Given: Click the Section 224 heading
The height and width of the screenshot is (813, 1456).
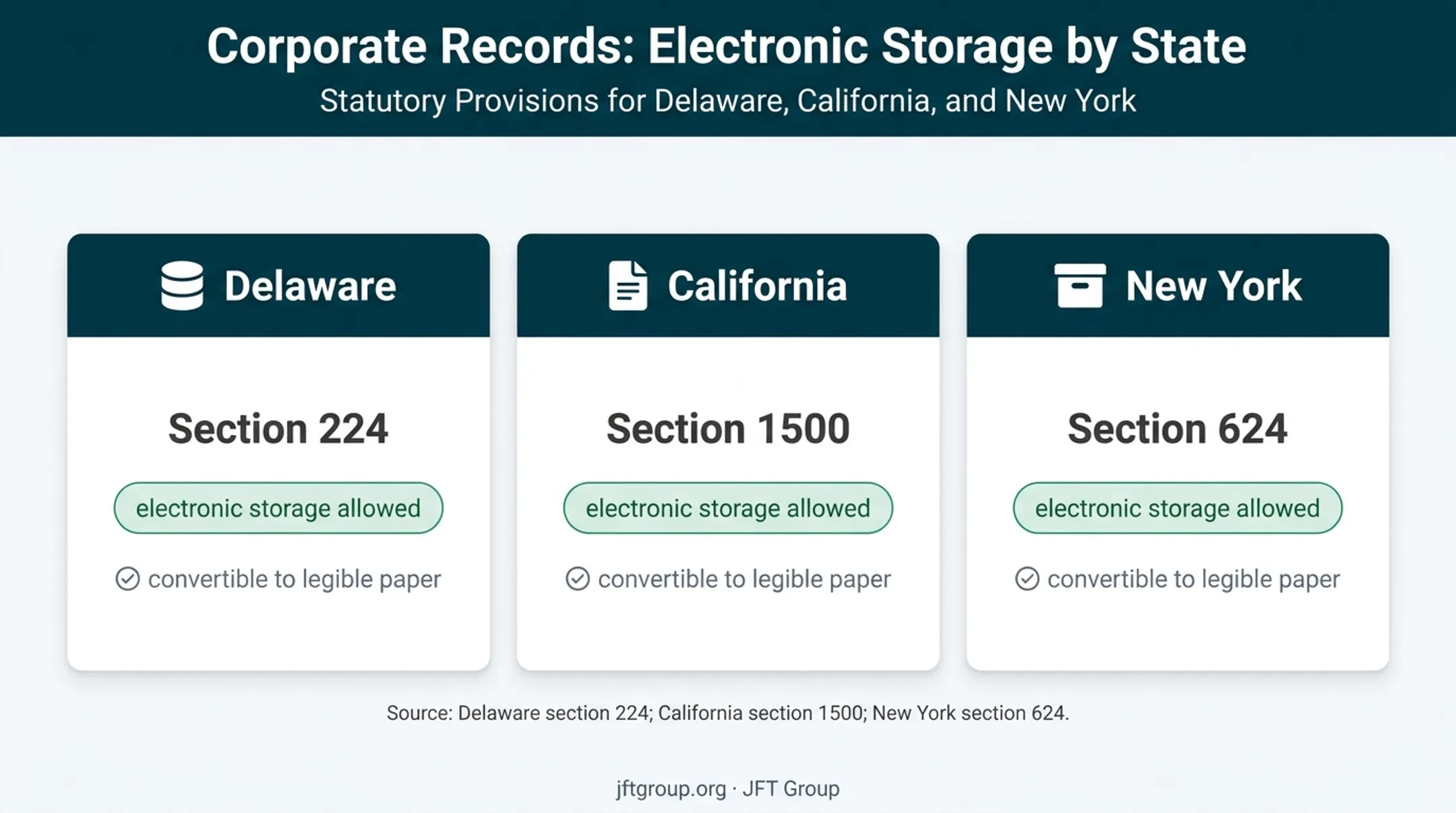Looking at the screenshot, I should tap(278, 429).
